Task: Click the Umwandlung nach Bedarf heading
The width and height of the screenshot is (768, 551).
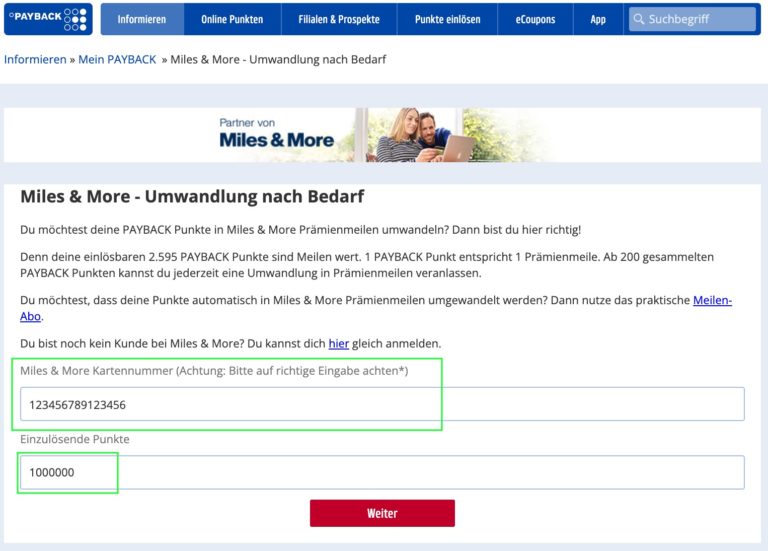Action: point(192,196)
